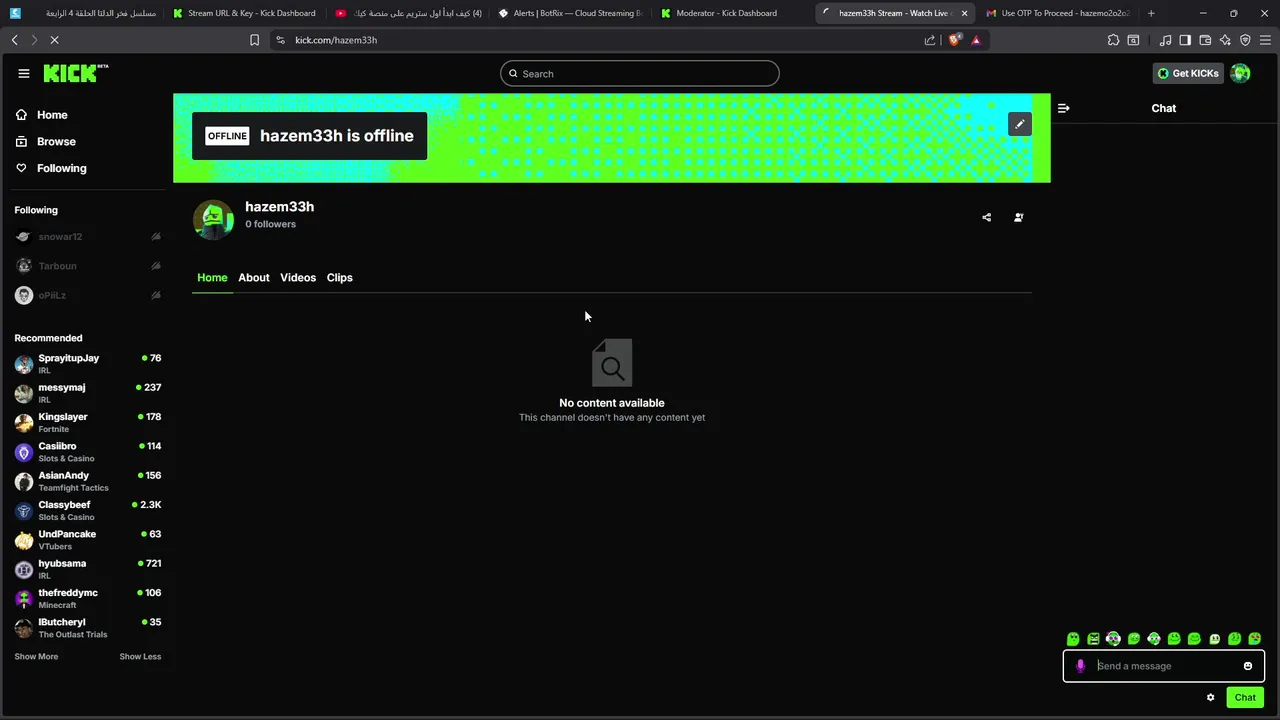Open Leo AI sparkle icon in toolbar
The height and width of the screenshot is (720, 1280).
(1225, 40)
